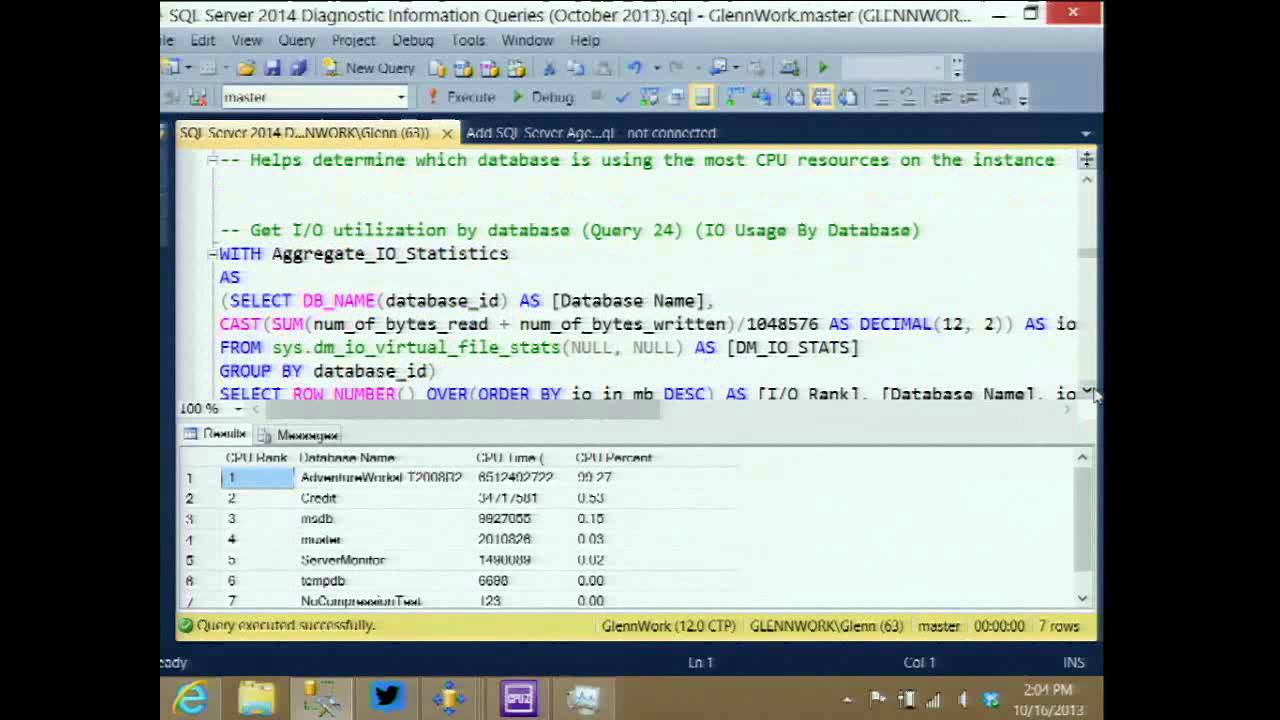Open Twitter app from the taskbar
The height and width of the screenshot is (720, 1280).
[x=387, y=697]
